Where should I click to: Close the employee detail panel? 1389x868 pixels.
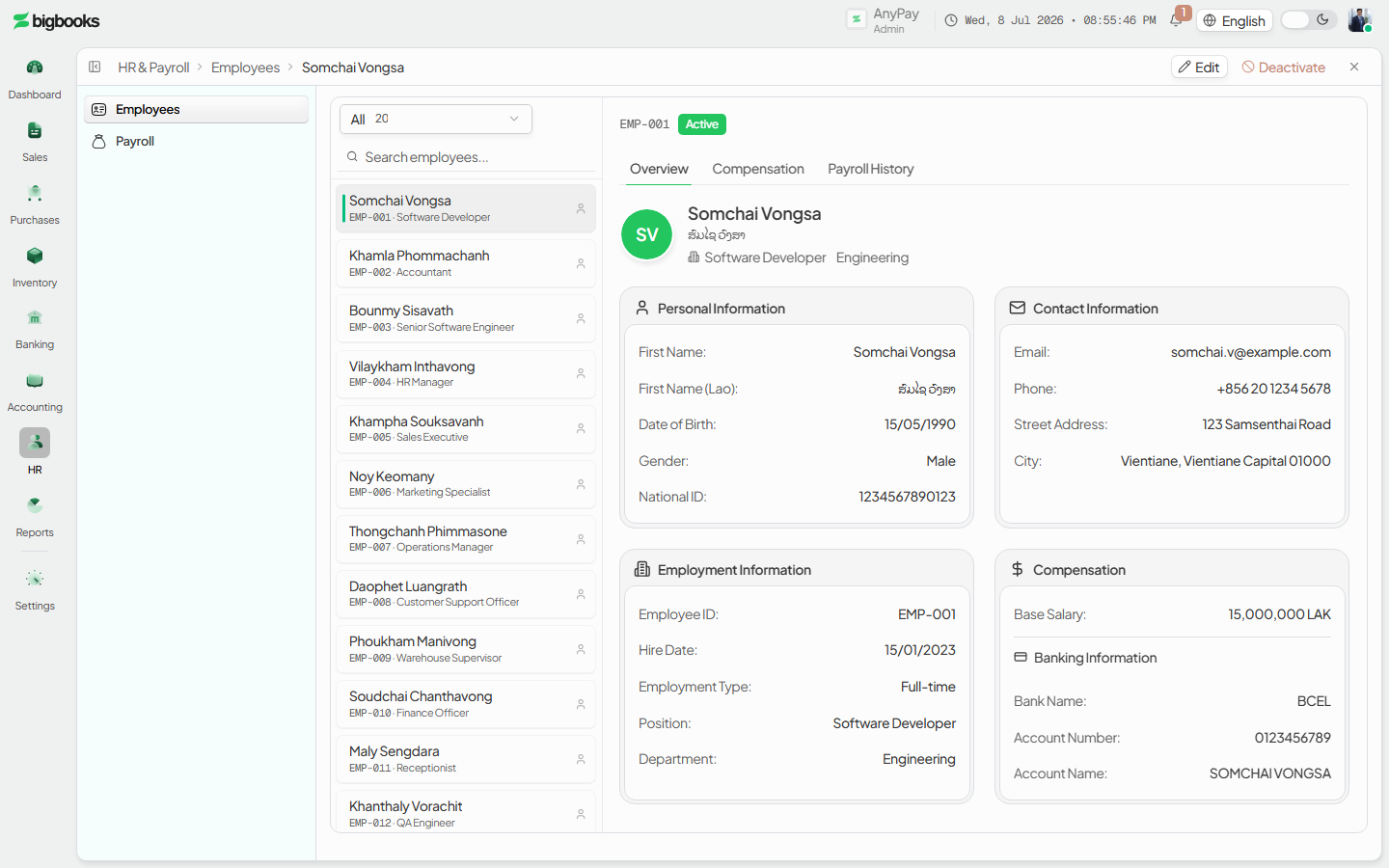pos(1354,67)
